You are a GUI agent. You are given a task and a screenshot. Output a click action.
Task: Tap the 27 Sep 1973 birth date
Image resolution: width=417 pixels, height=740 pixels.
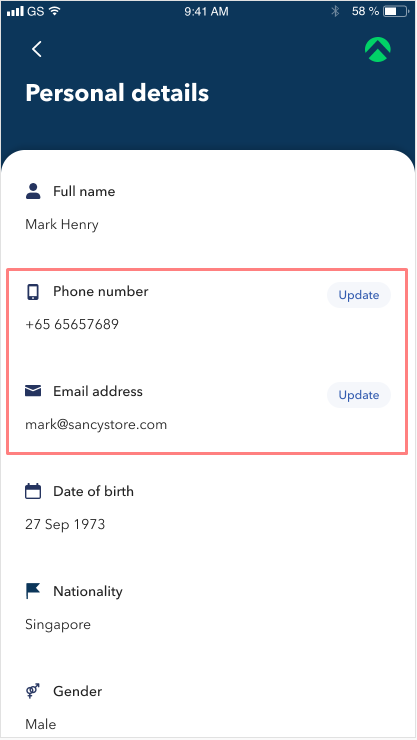[65, 524]
